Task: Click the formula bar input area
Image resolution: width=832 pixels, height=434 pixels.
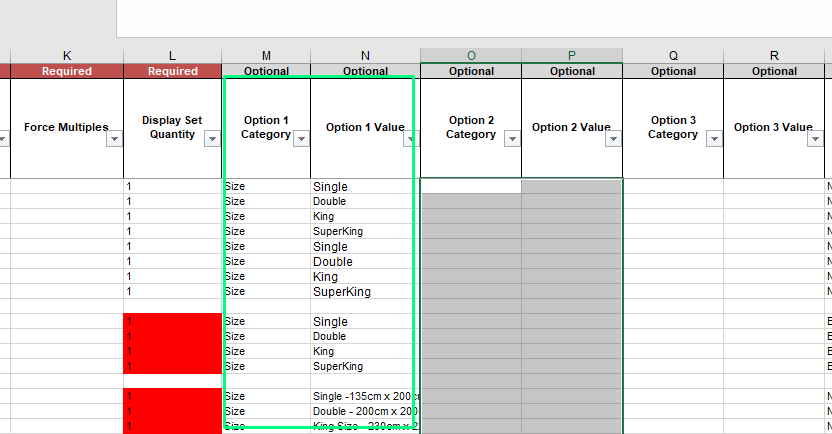Action: point(474,18)
